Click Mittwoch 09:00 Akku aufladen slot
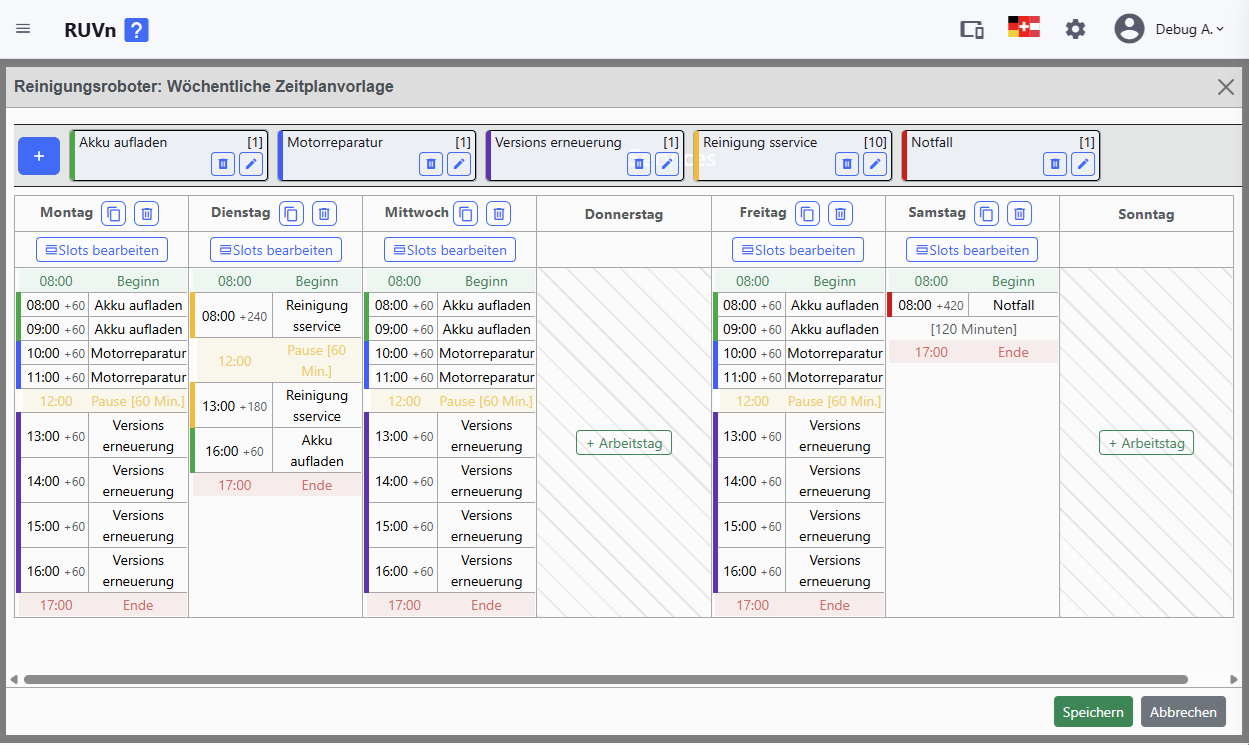This screenshot has width=1249, height=745. 450,329
